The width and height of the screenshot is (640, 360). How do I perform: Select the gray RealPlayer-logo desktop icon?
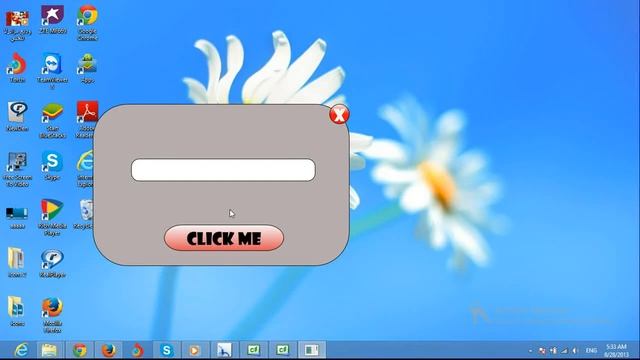click(x=17, y=116)
